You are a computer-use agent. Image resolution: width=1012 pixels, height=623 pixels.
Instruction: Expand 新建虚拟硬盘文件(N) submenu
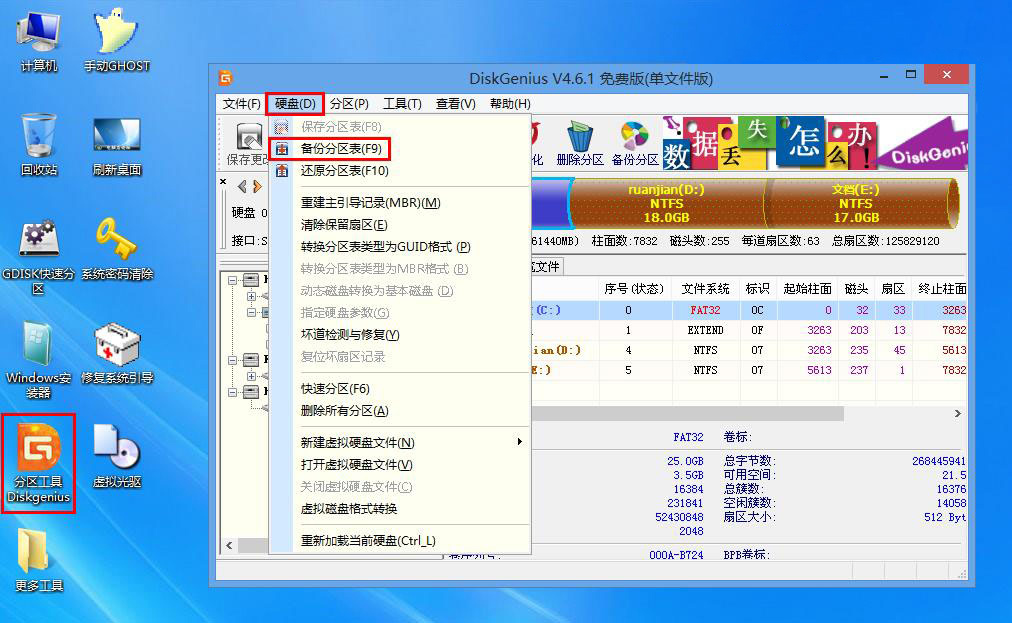(400, 443)
